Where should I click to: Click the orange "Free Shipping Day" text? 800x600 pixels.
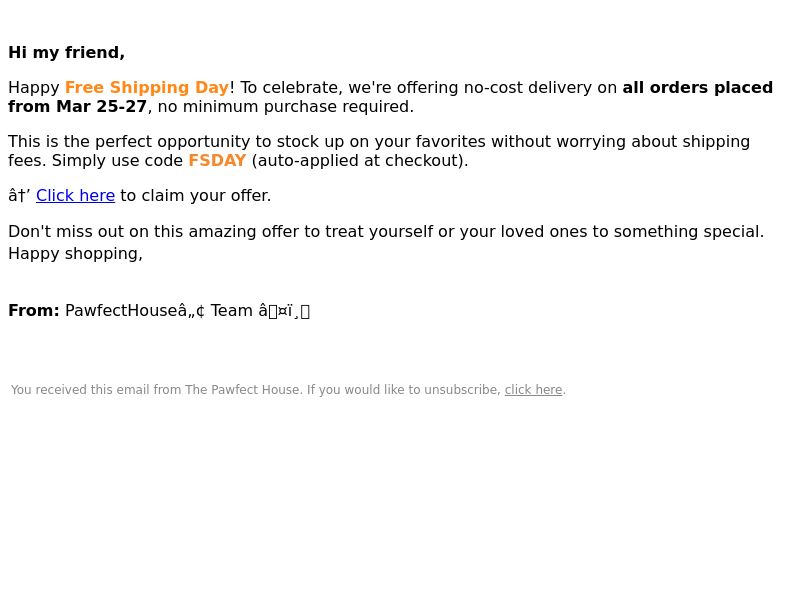(147, 87)
